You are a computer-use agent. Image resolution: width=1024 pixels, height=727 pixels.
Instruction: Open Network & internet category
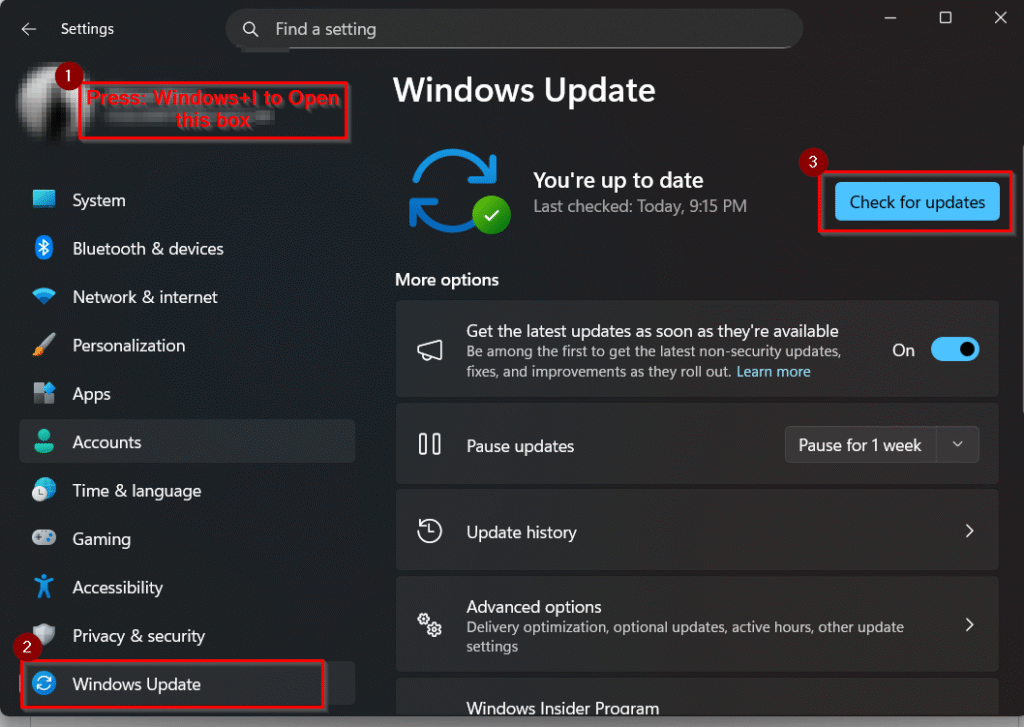(x=187, y=297)
